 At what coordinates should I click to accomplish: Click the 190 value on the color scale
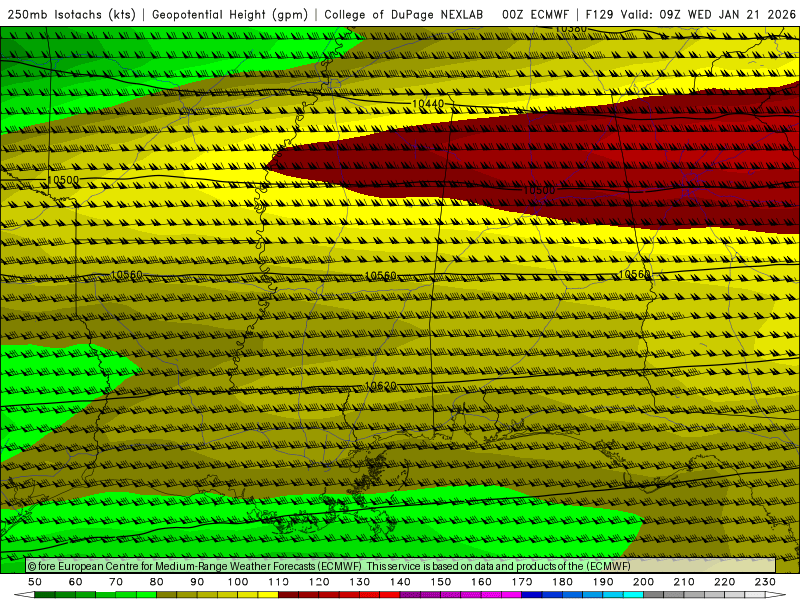pyautogui.click(x=603, y=582)
